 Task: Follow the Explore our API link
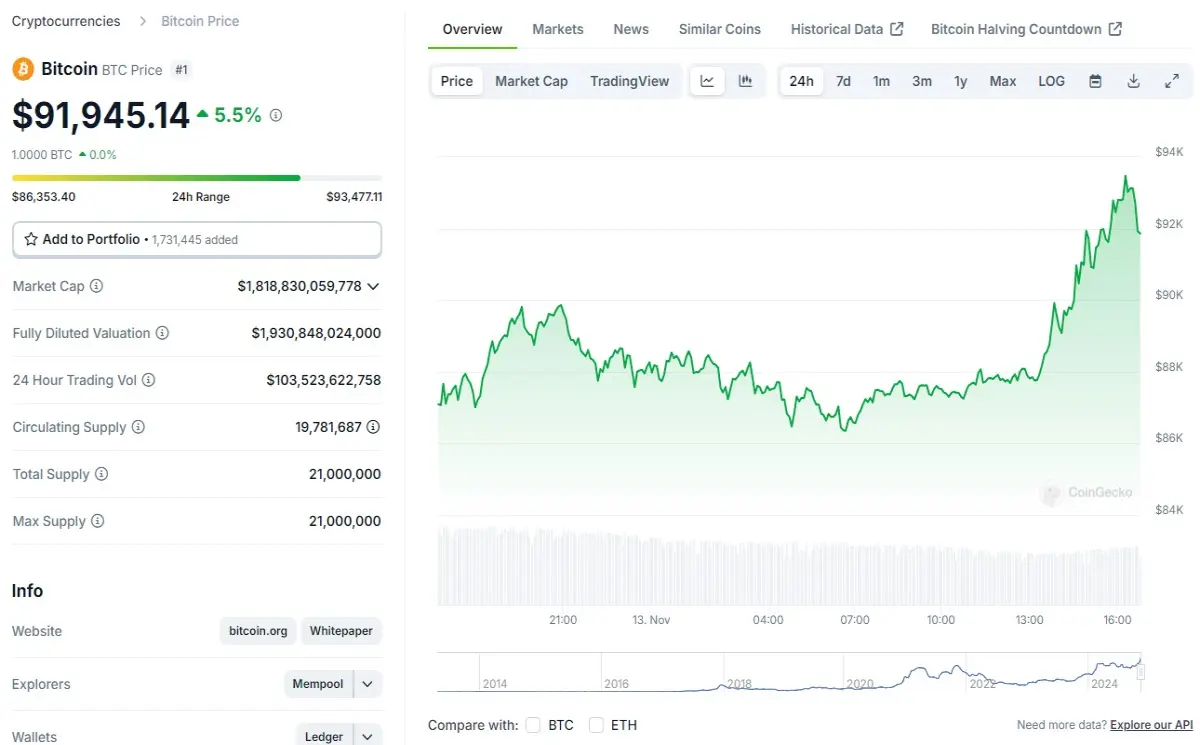pos(1151,725)
